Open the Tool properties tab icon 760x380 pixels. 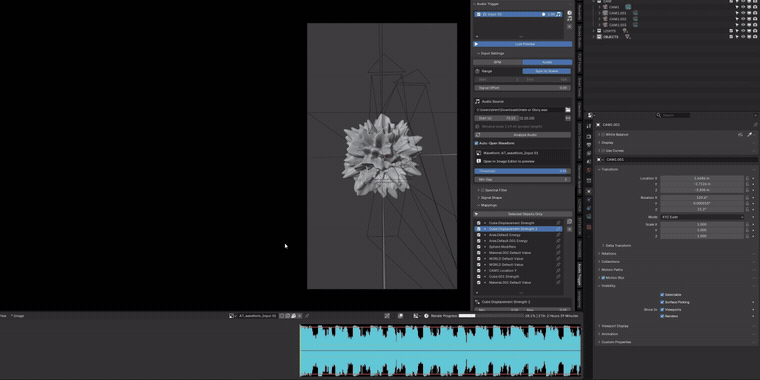pos(589,127)
